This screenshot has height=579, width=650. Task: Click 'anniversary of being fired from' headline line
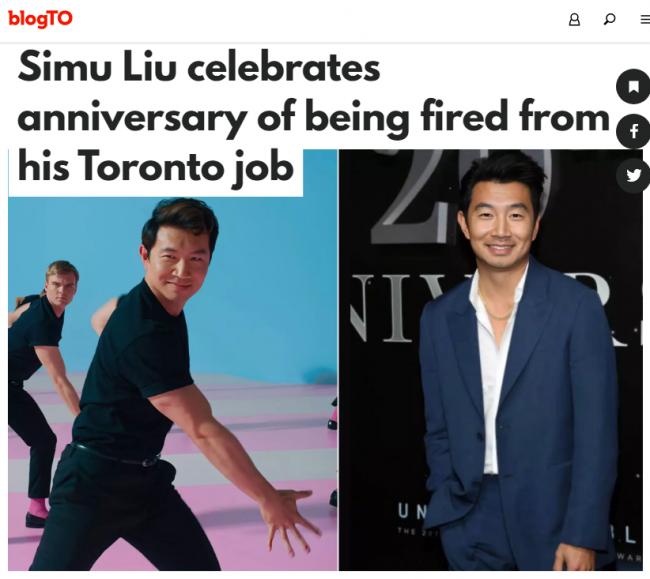click(x=314, y=118)
